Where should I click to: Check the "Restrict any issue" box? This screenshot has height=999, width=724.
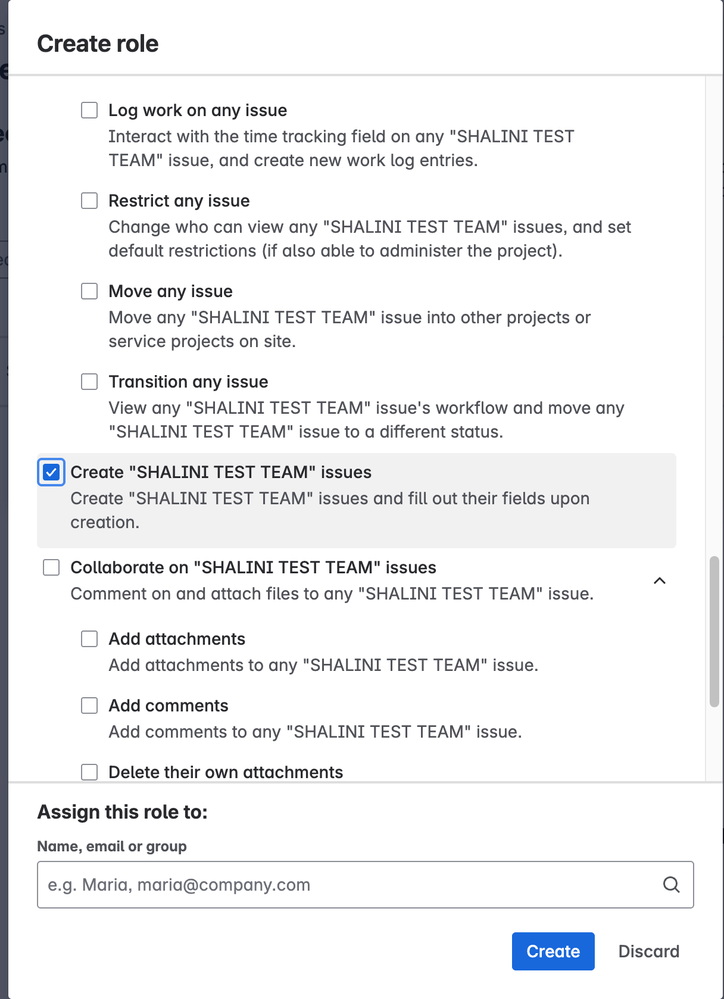(89, 200)
